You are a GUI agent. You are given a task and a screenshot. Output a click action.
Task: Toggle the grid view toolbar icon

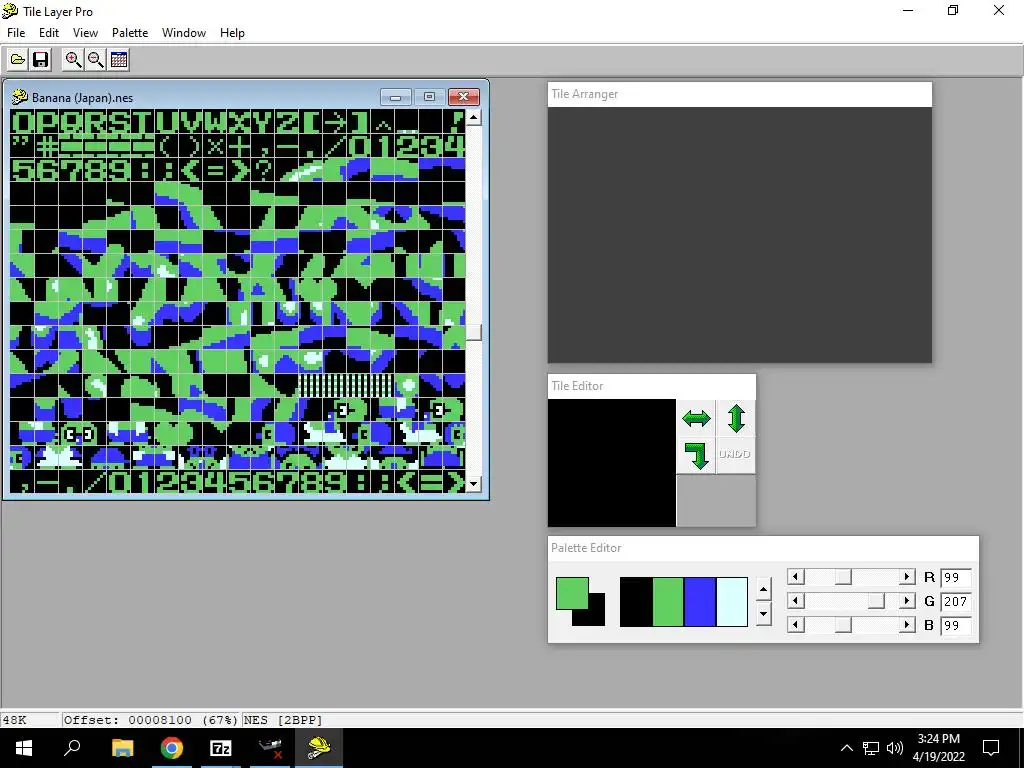pyautogui.click(x=119, y=60)
